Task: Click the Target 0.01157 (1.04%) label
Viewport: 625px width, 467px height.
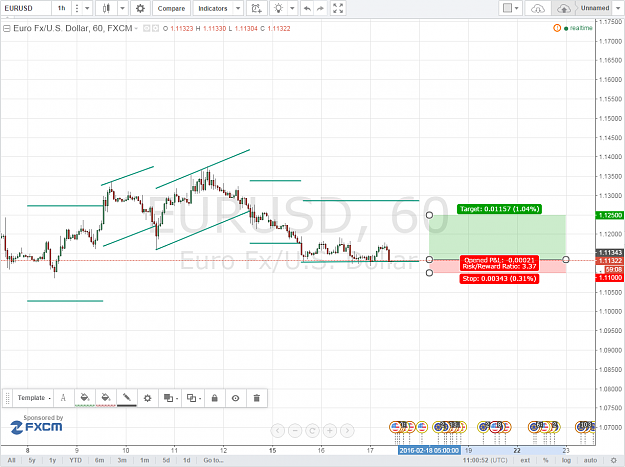Action: click(499, 209)
